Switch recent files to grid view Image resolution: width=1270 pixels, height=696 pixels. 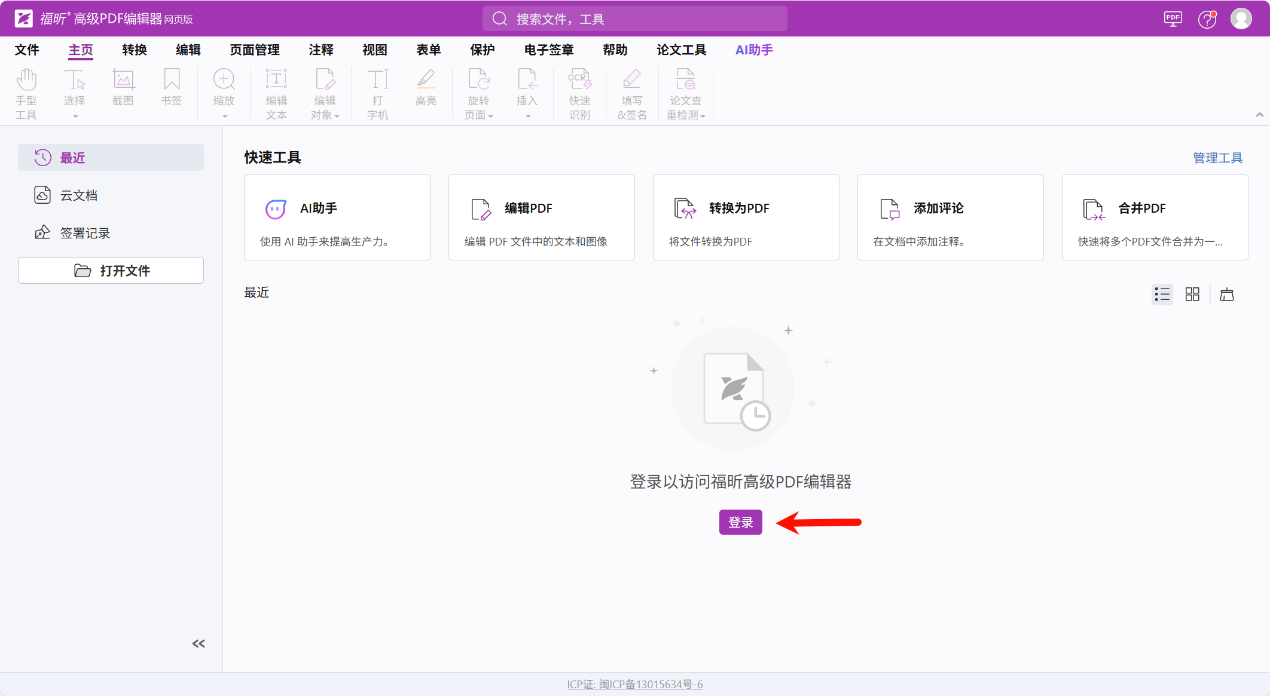pyautogui.click(x=1192, y=294)
